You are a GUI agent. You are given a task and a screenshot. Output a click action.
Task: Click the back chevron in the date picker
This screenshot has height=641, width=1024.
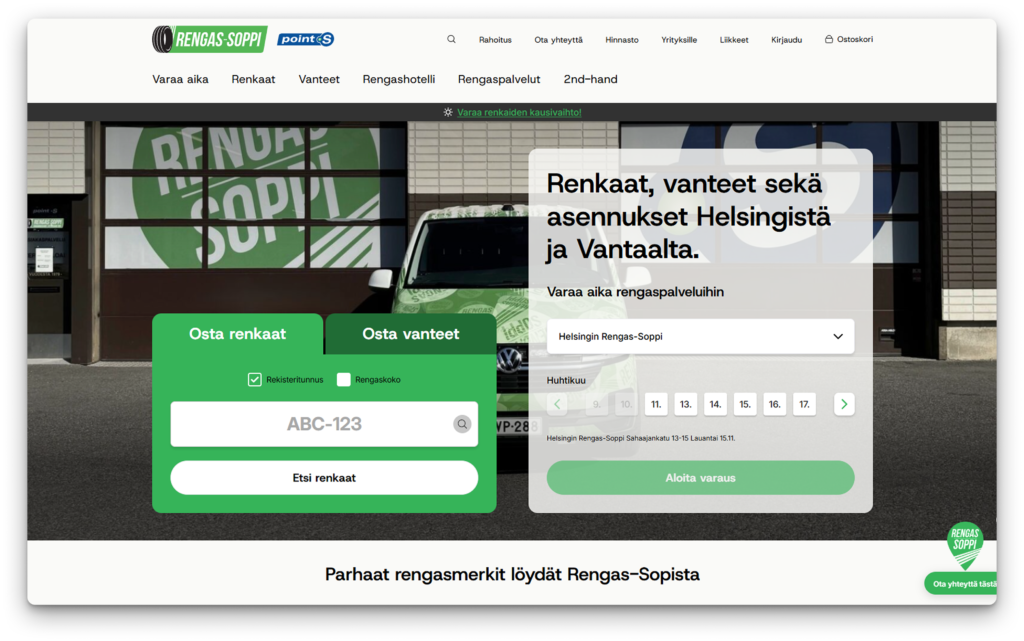tap(557, 404)
